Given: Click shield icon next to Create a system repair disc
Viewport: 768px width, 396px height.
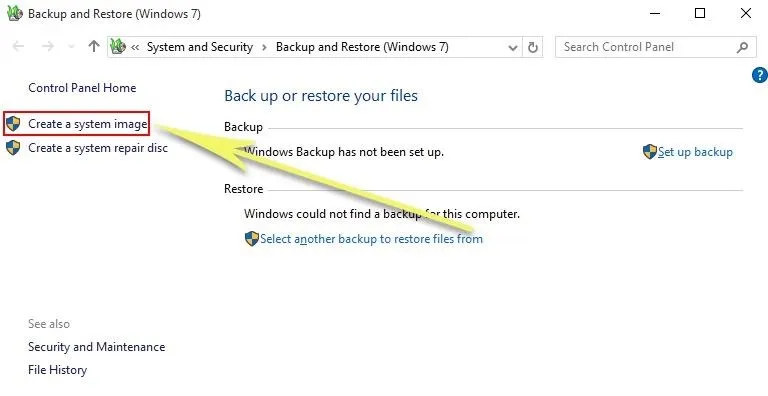Looking at the screenshot, I should point(13,148).
